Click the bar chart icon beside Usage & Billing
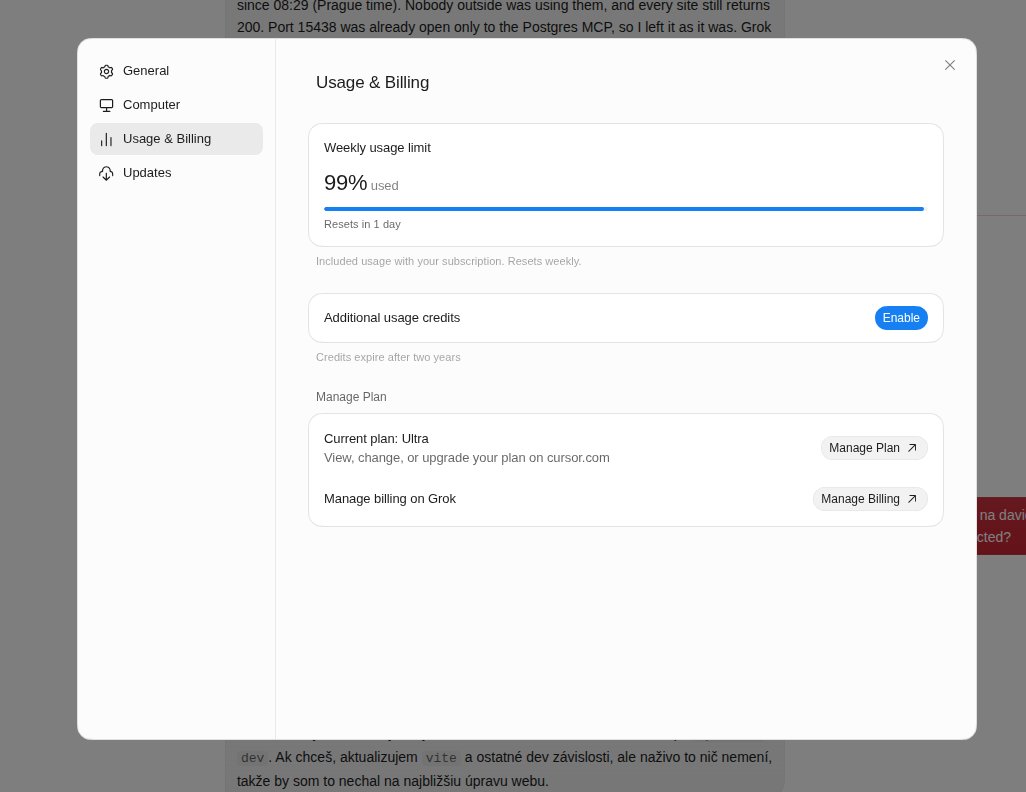This screenshot has width=1026, height=792. pos(106,139)
